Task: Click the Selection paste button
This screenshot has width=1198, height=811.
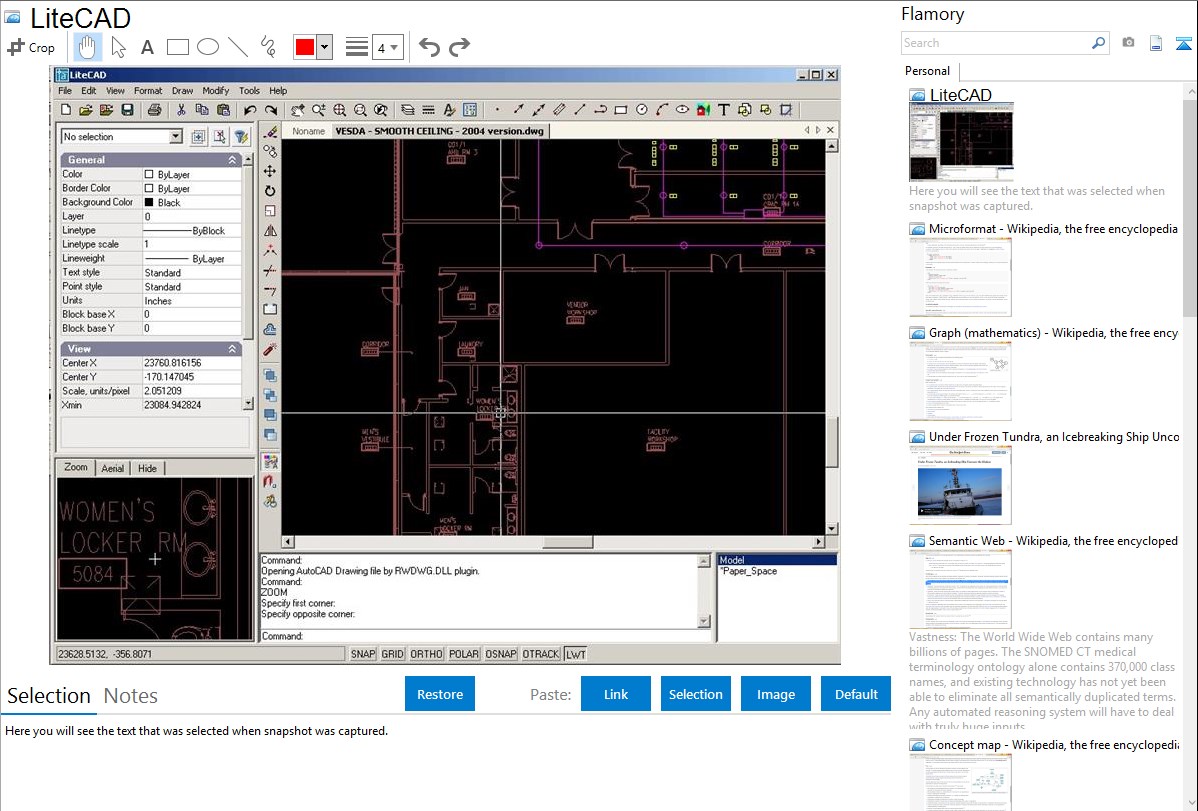Action: [x=695, y=694]
